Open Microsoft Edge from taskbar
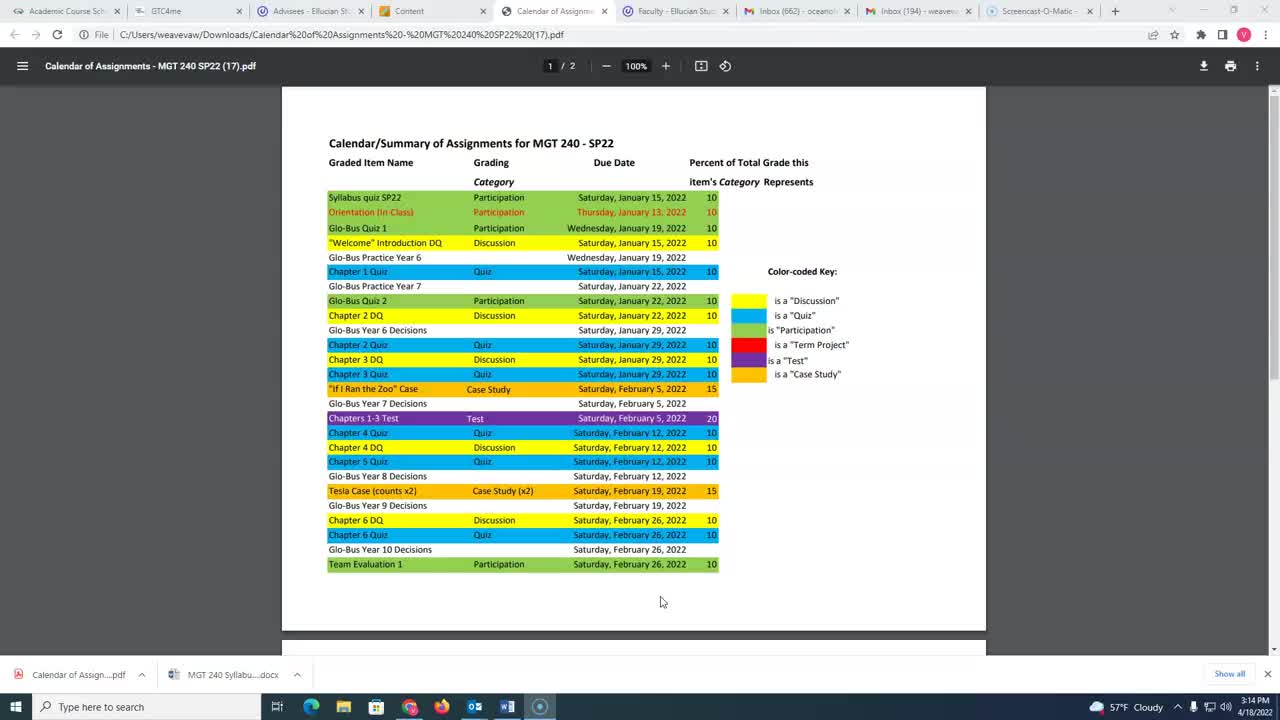Screen dimensions: 1280x720 pos(311,707)
